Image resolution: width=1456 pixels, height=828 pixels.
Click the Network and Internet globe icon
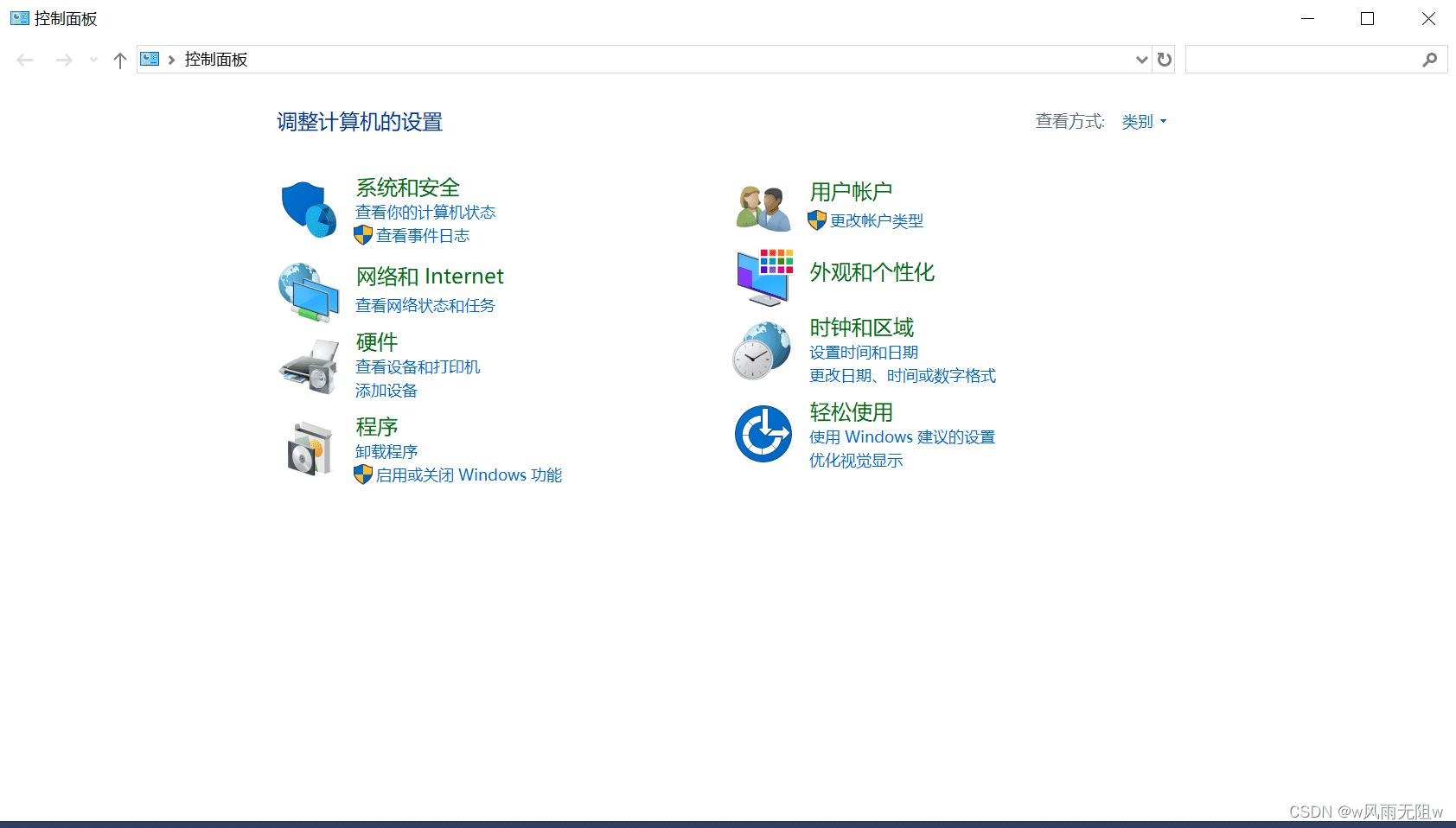point(309,292)
